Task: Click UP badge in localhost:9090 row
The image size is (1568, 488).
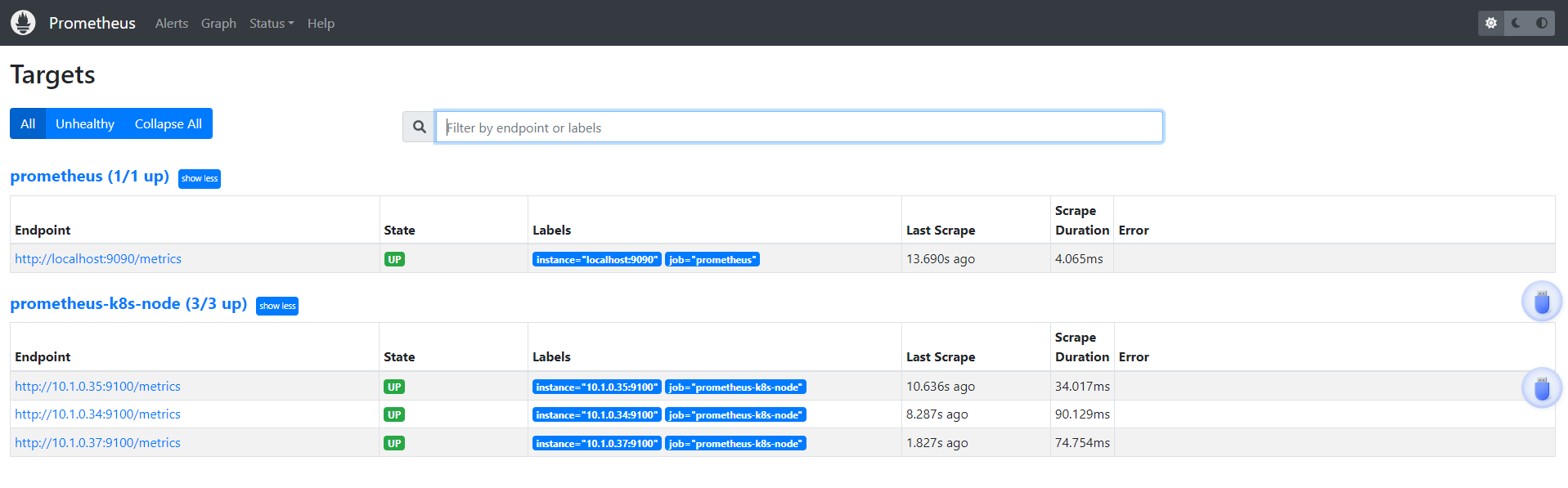Action: coord(394,259)
